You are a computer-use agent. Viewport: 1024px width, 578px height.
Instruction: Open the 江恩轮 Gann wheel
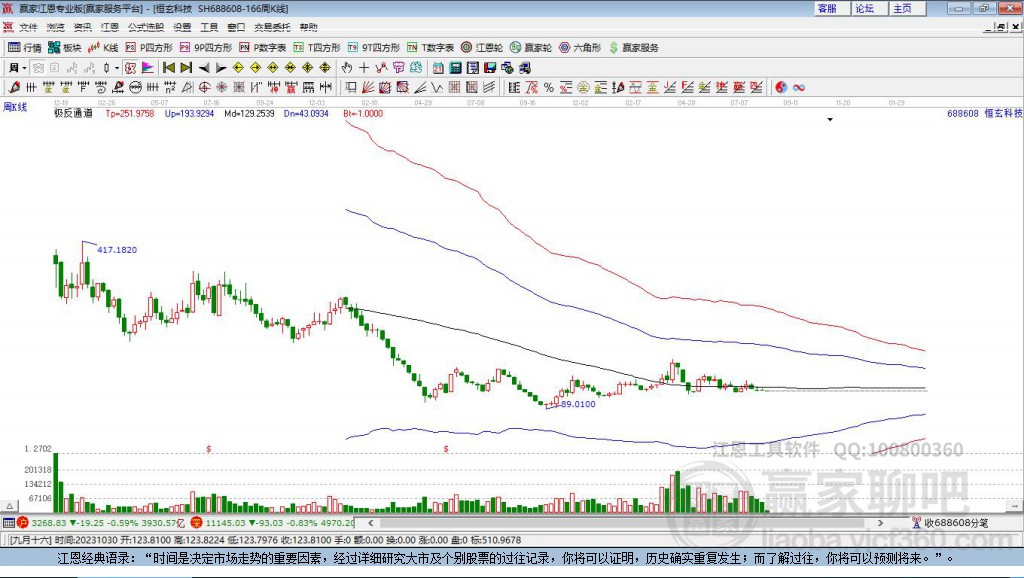(482, 48)
